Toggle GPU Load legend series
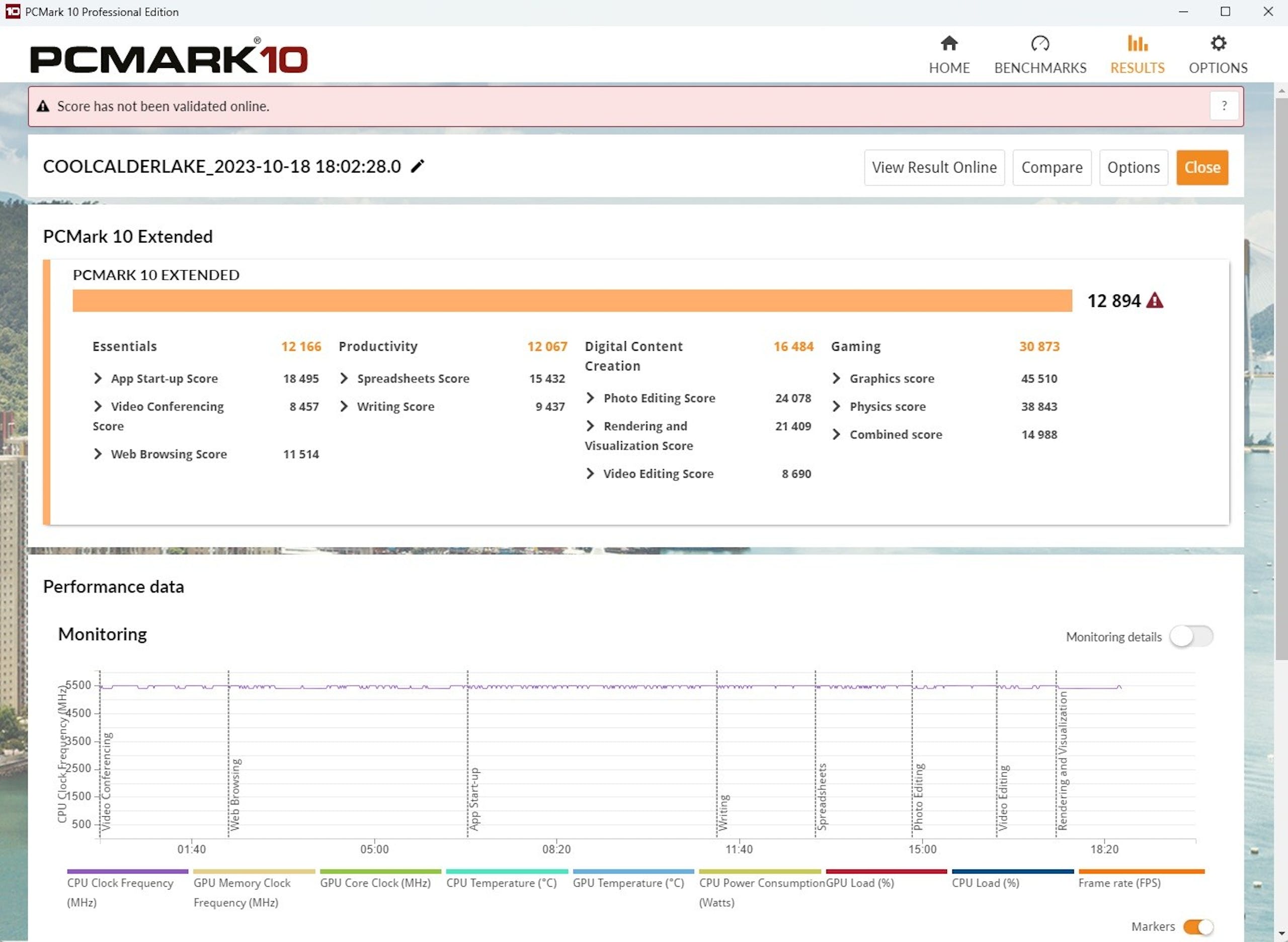The width and height of the screenshot is (1288, 942). [886, 879]
